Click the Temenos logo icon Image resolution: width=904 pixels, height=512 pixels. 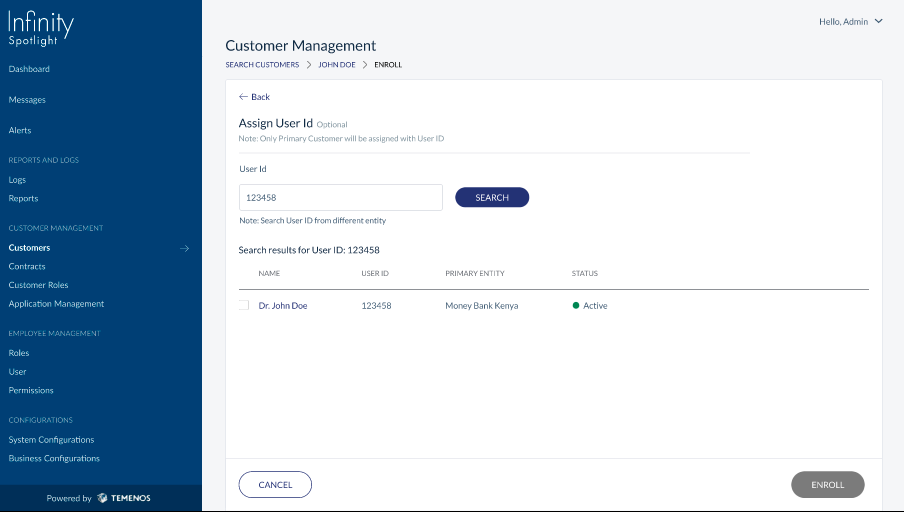102,498
